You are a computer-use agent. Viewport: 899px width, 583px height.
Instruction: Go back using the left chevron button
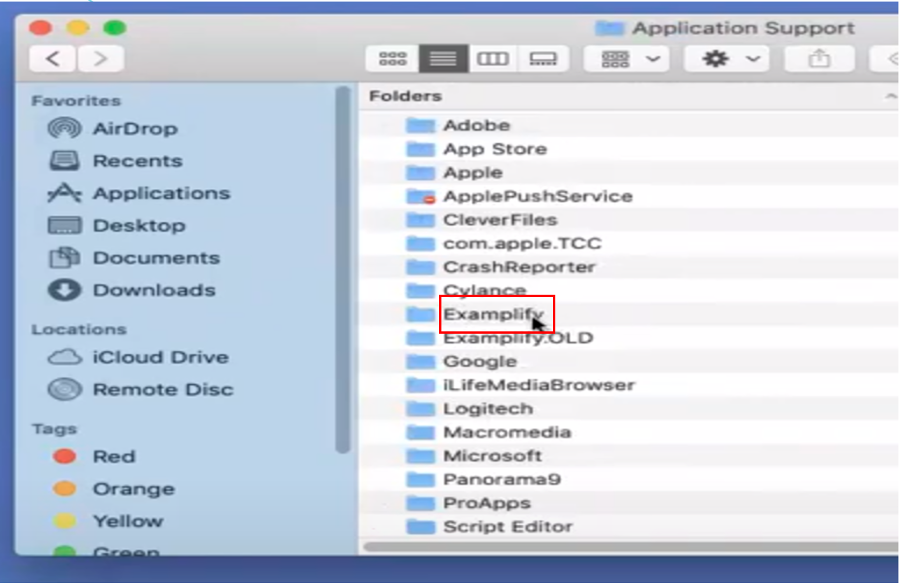click(52, 58)
